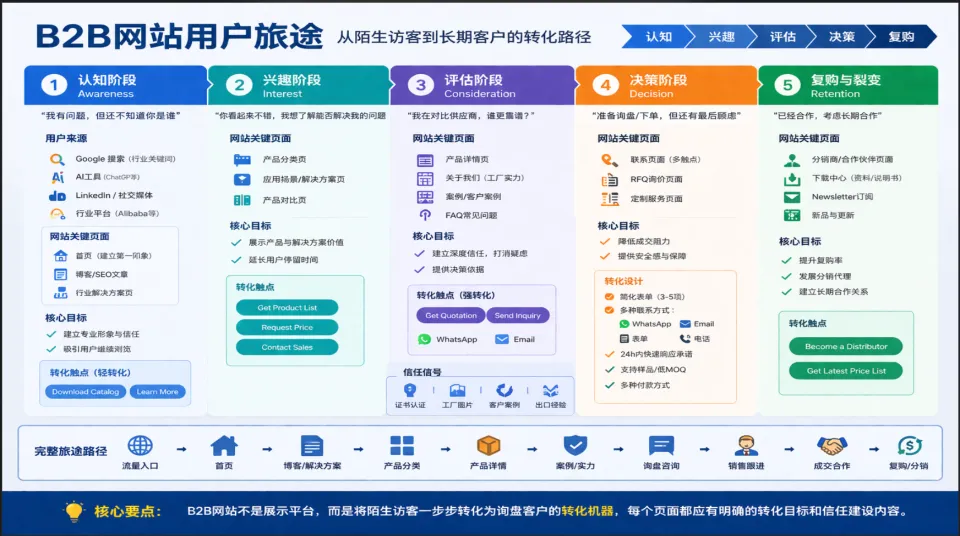960x536 pixels.
Task: Click the 简化表单 (3-5项) orange checkmark
Action: pos(609,296)
